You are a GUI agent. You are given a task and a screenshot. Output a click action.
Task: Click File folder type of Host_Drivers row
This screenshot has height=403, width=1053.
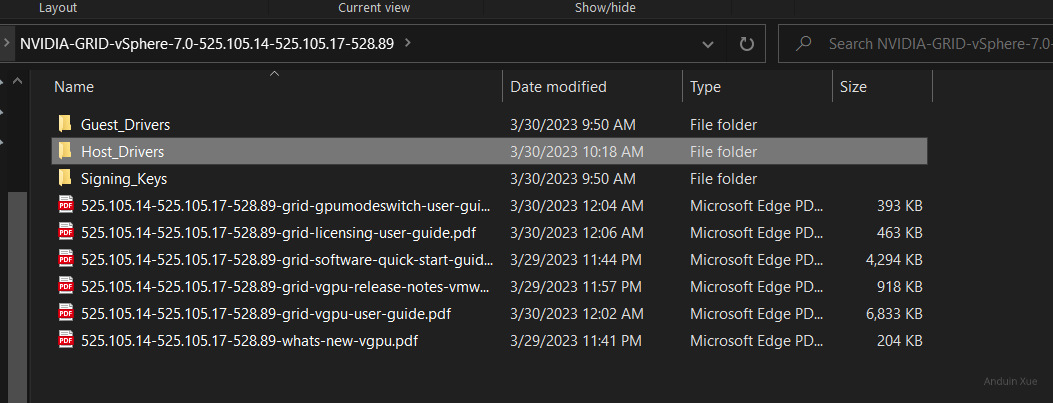(723, 152)
